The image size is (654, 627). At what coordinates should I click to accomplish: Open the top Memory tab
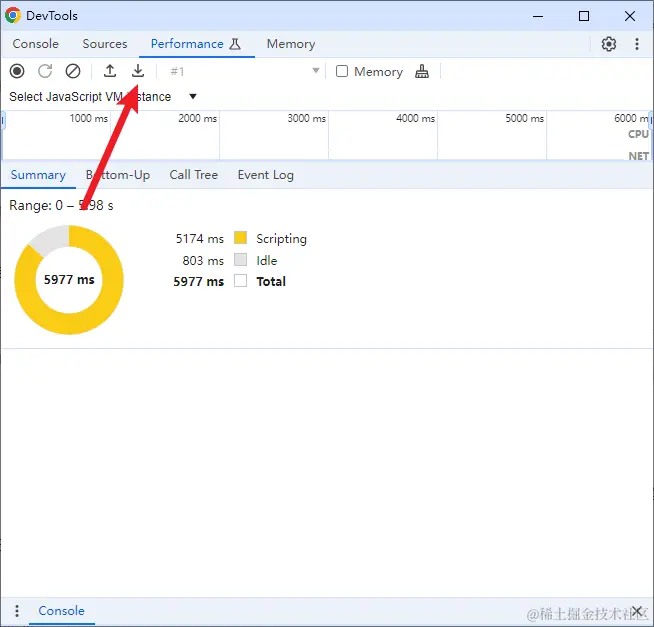coord(291,44)
